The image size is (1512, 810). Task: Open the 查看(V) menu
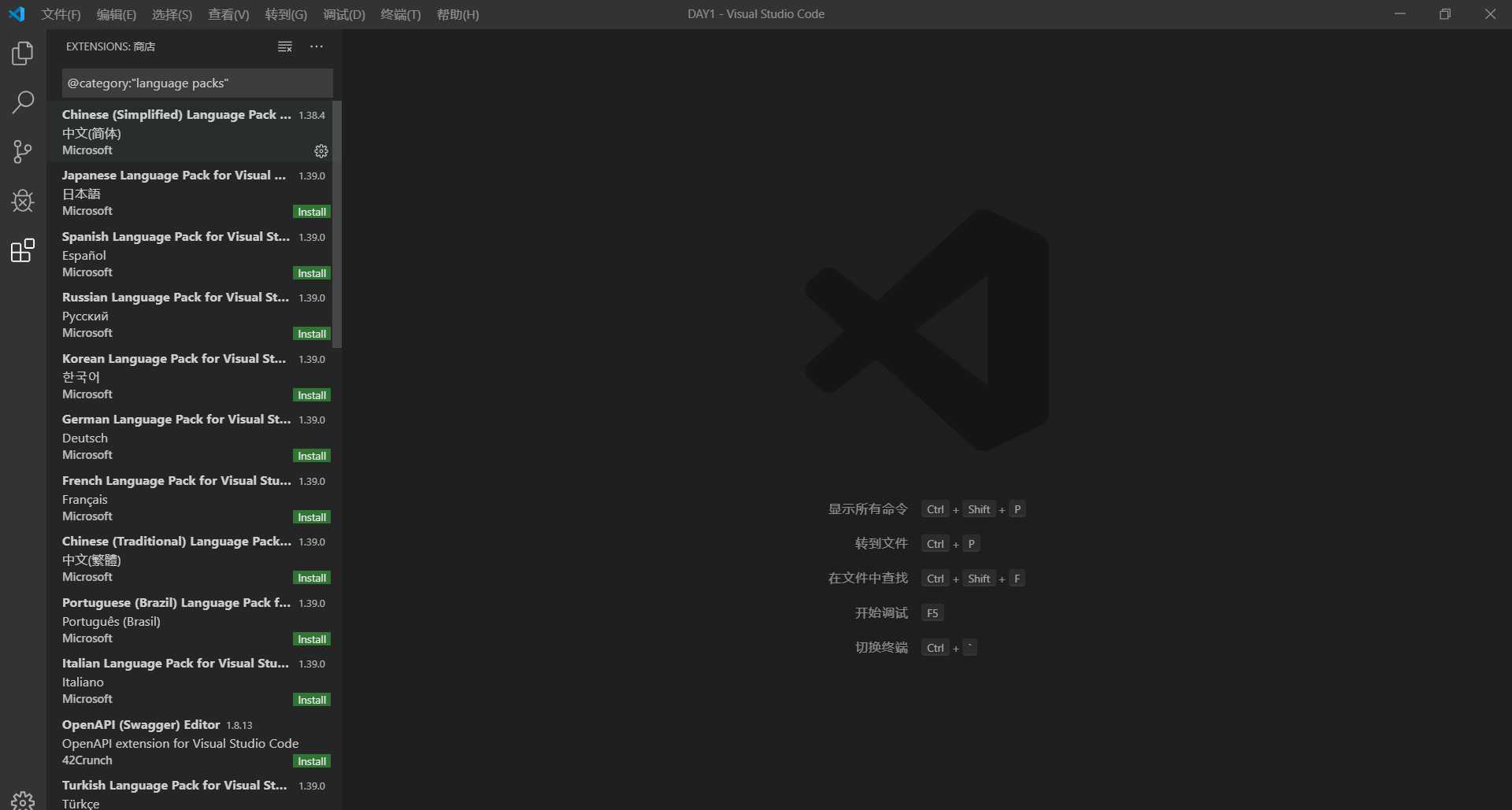228,14
